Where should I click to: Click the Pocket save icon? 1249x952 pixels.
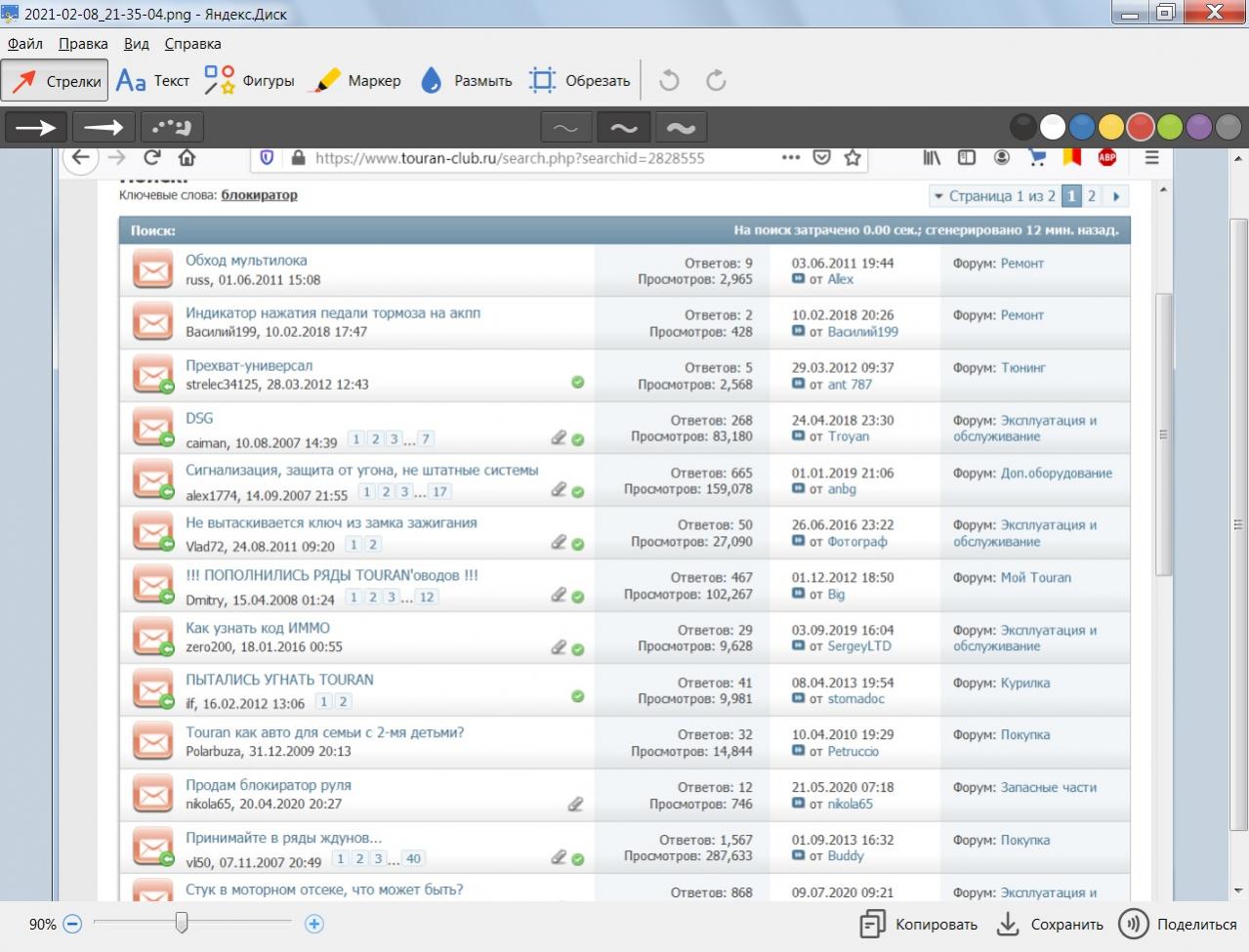pyautogui.click(x=822, y=157)
